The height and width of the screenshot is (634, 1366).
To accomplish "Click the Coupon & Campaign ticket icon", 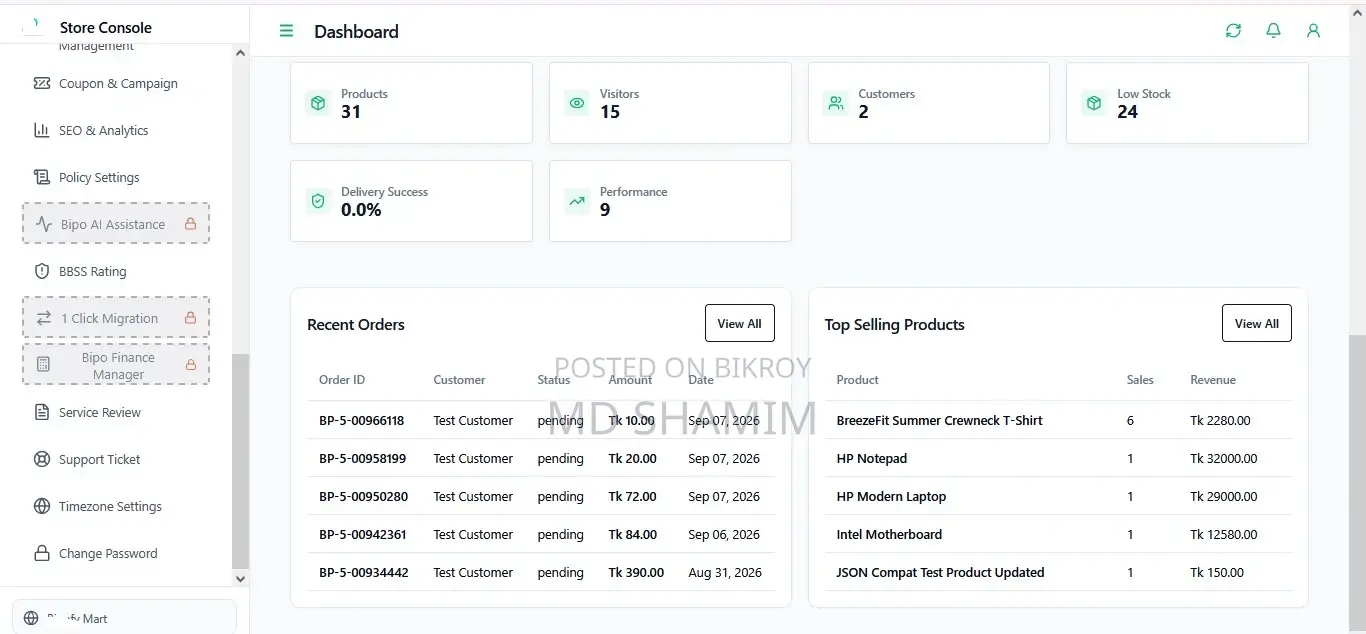I will pos(42,83).
